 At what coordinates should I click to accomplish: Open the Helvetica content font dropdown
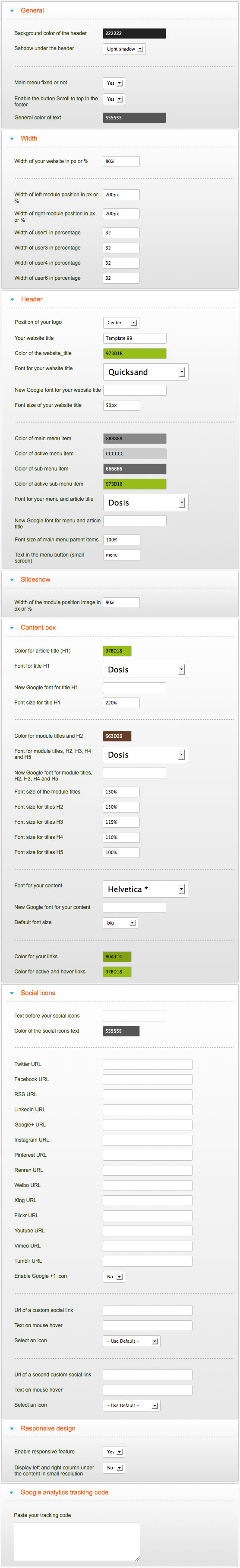[145, 890]
